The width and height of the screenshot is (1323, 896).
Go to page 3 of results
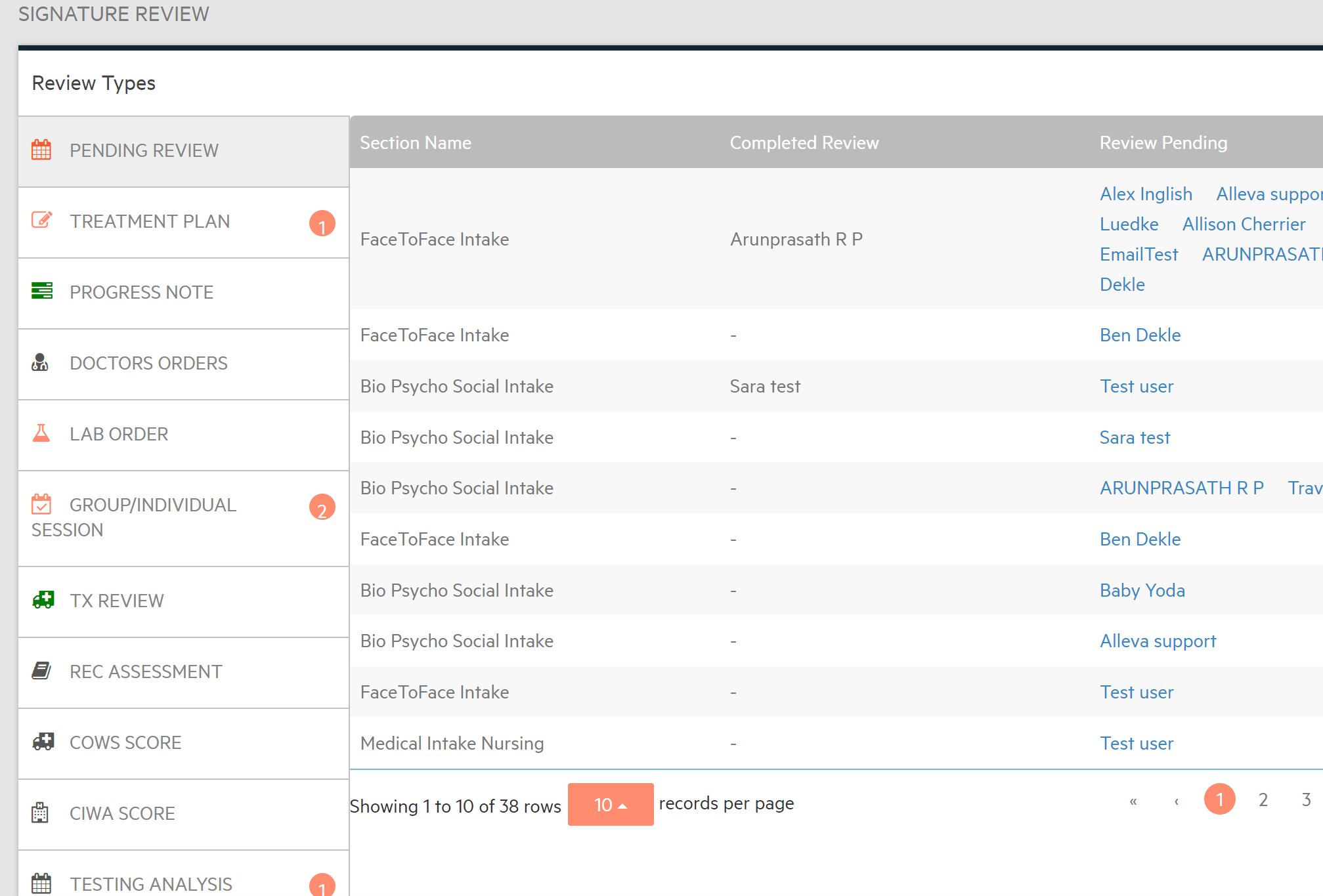(1306, 800)
